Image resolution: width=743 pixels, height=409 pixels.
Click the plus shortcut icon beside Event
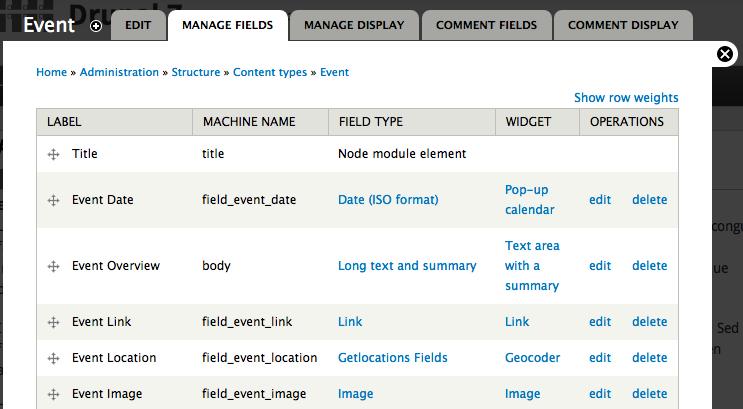(x=96, y=26)
